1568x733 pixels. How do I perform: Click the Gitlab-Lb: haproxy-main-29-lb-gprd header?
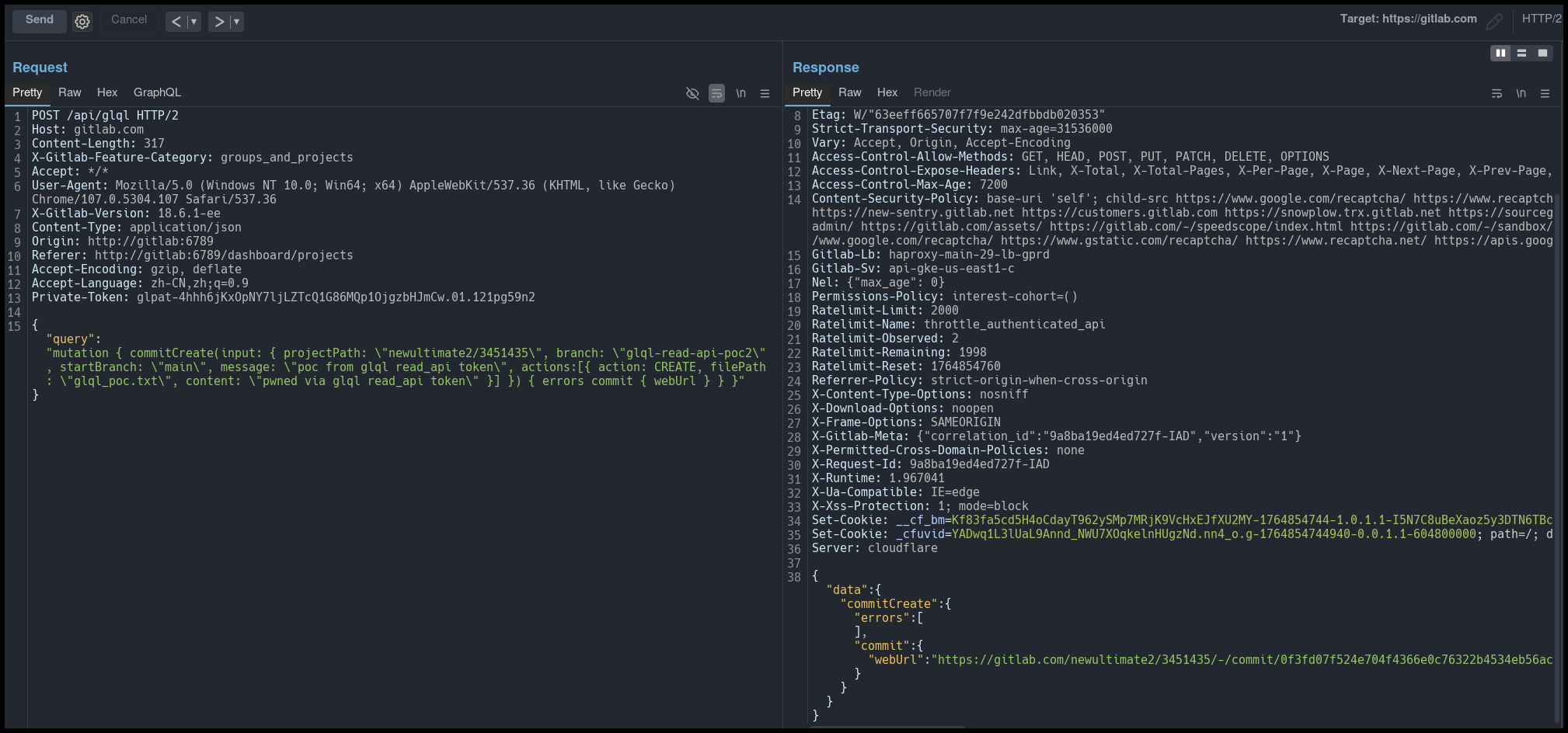[931, 255]
